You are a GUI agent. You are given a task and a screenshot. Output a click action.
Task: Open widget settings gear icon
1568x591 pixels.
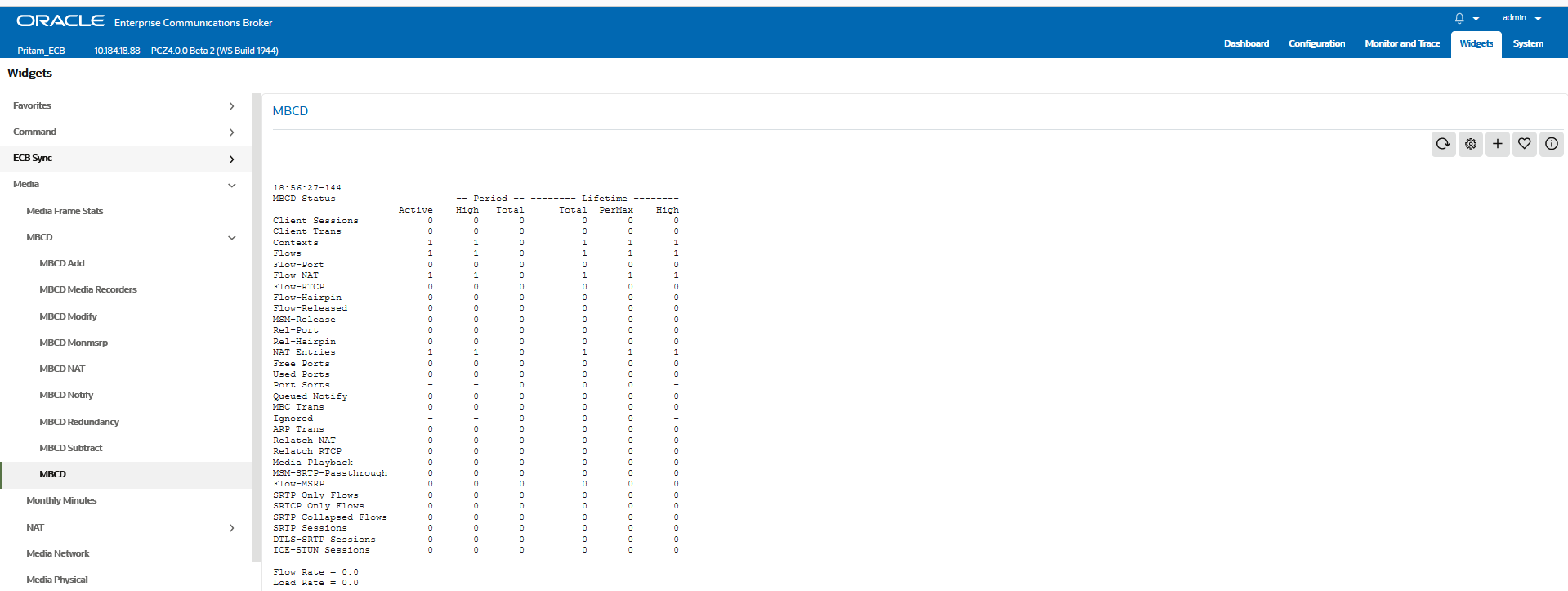tap(1470, 144)
